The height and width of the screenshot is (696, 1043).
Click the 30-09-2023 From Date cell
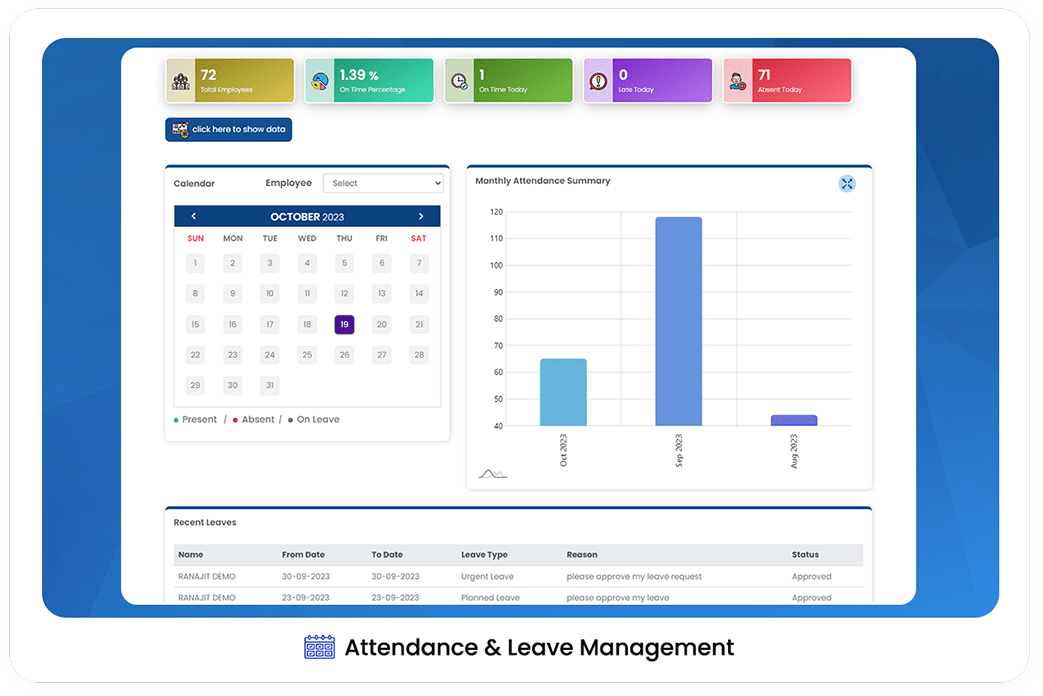tap(305, 576)
